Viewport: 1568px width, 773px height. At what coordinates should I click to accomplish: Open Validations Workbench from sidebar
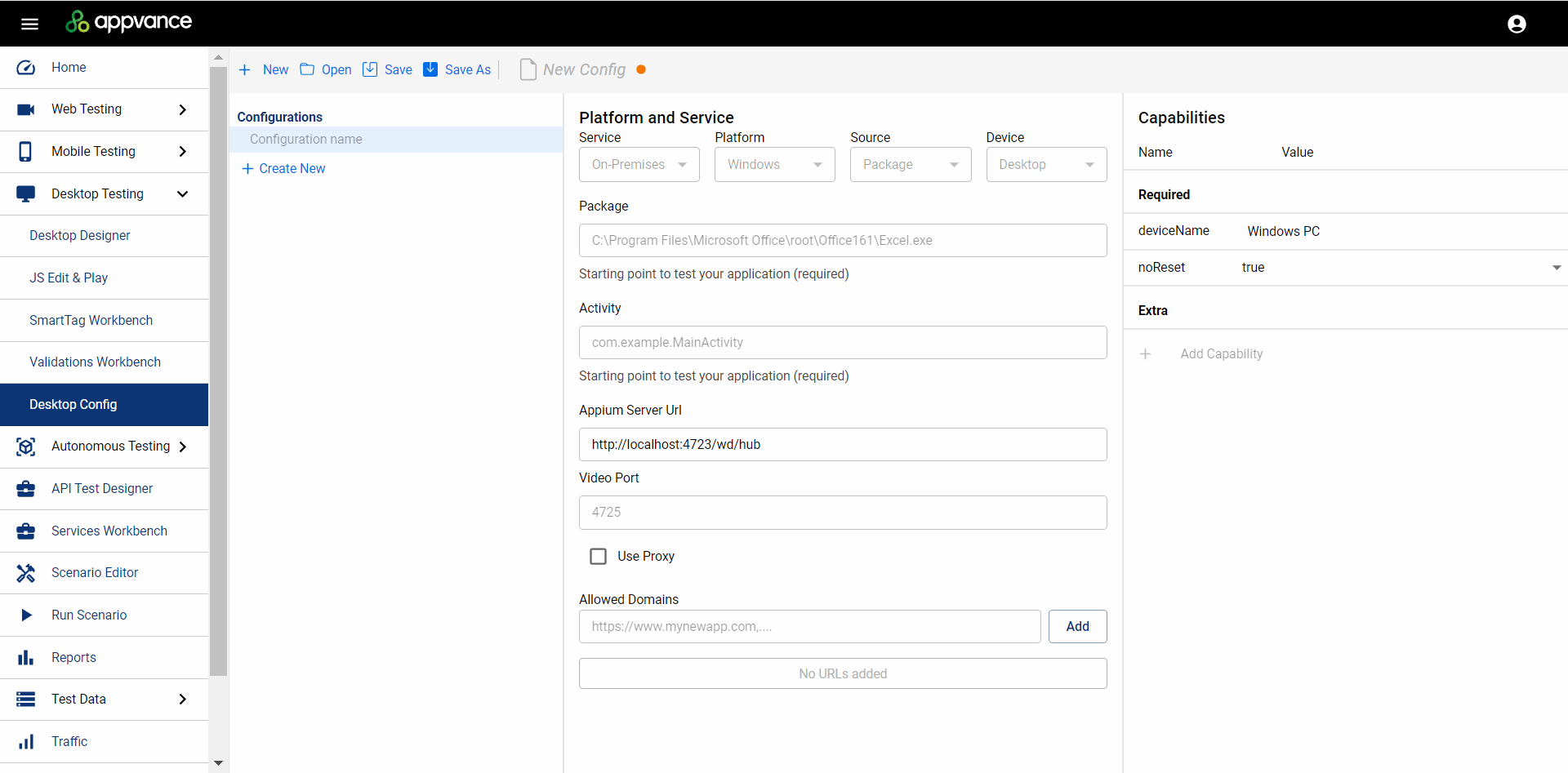coord(95,362)
